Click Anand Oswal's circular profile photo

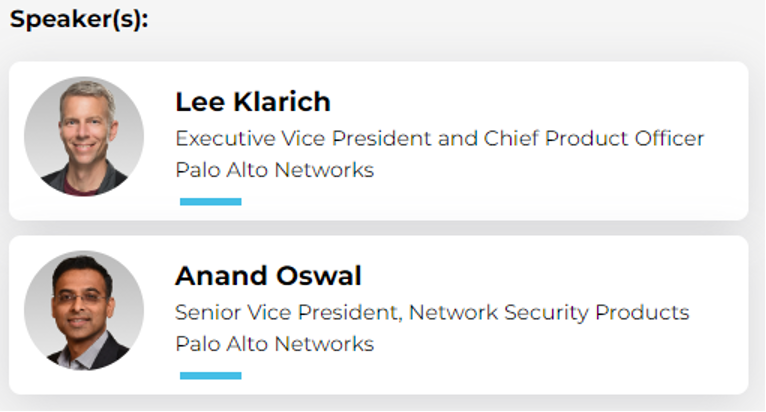point(84,310)
